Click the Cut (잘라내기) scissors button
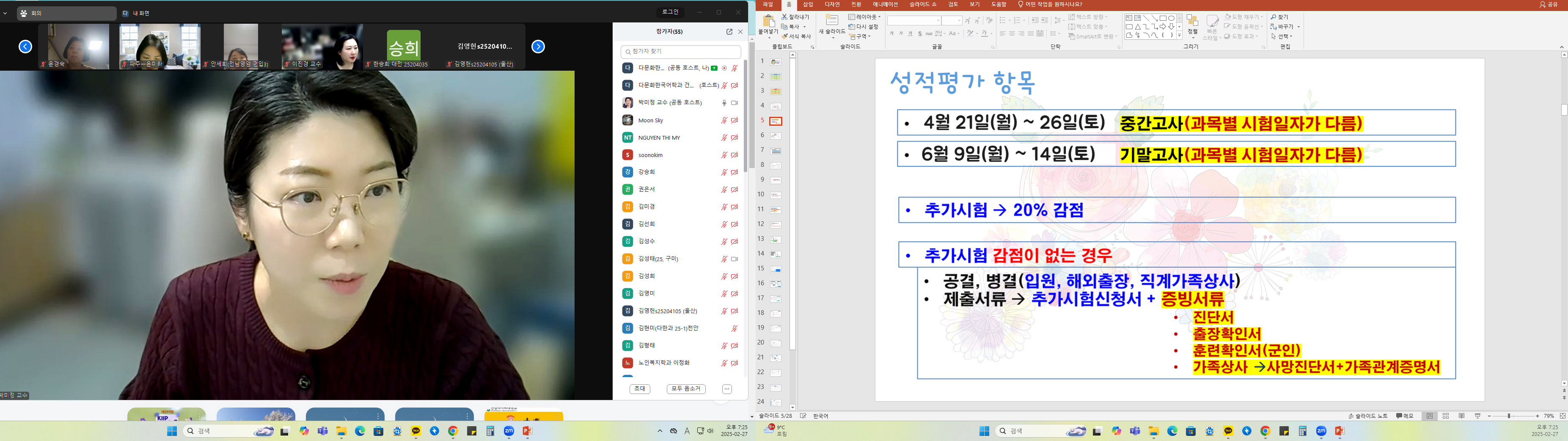1568x441 pixels. [796, 17]
